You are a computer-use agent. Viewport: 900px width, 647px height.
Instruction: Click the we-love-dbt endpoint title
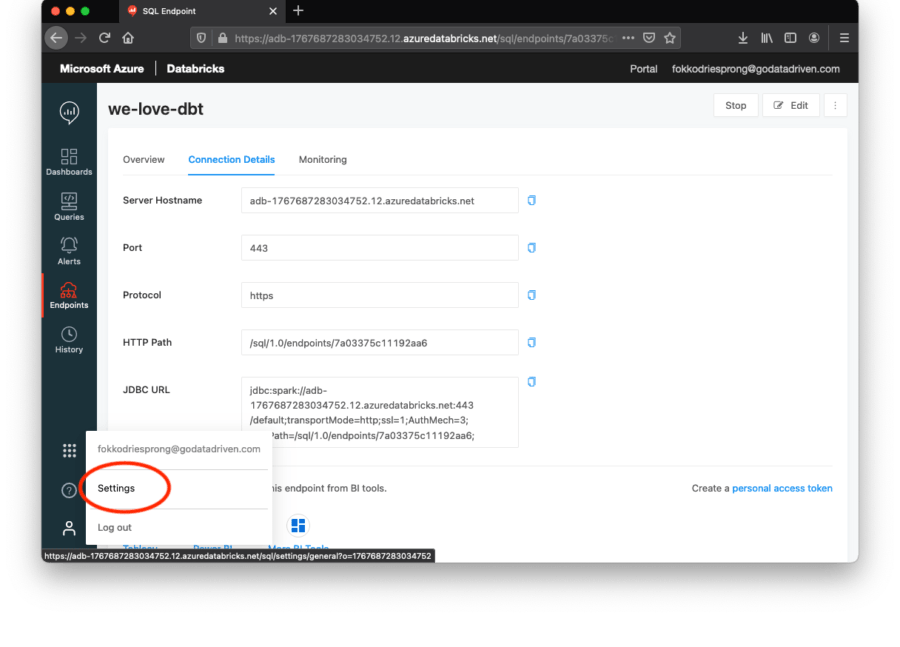point(156,109)
